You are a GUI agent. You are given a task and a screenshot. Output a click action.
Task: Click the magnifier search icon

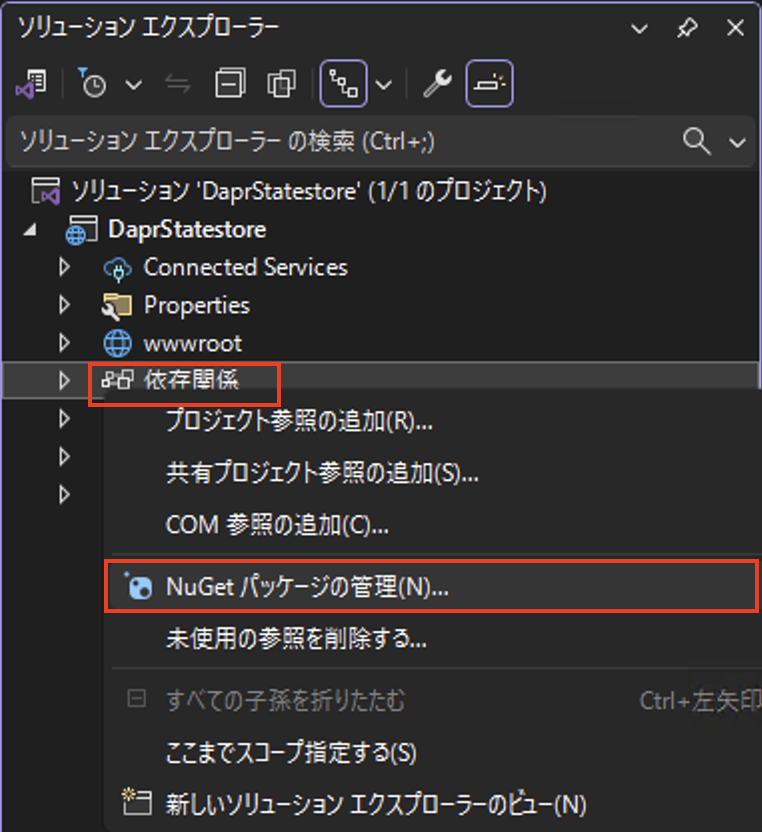click(x=696, y=141)
